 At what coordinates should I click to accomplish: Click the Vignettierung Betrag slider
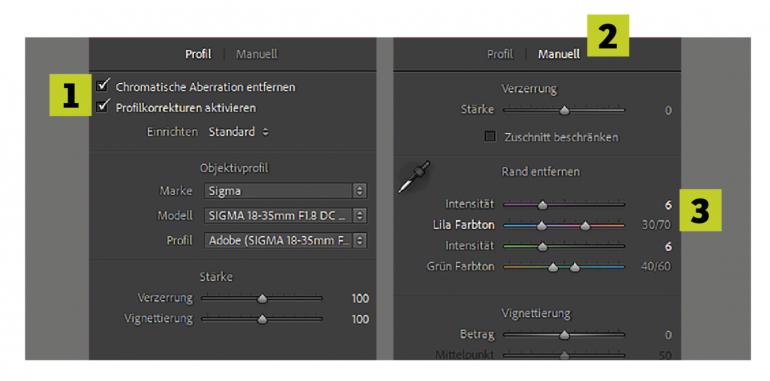tap(564, 335)
